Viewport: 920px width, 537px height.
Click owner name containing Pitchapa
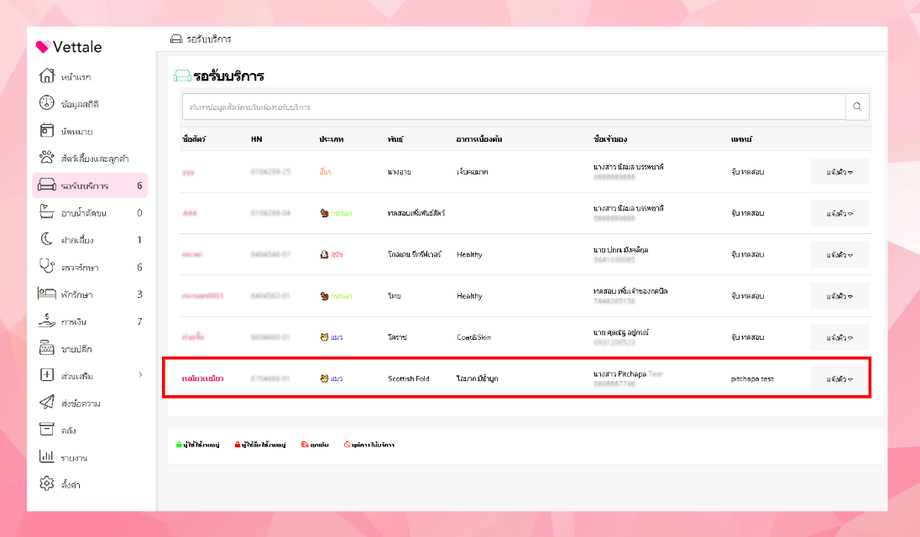tap(628, 374)
